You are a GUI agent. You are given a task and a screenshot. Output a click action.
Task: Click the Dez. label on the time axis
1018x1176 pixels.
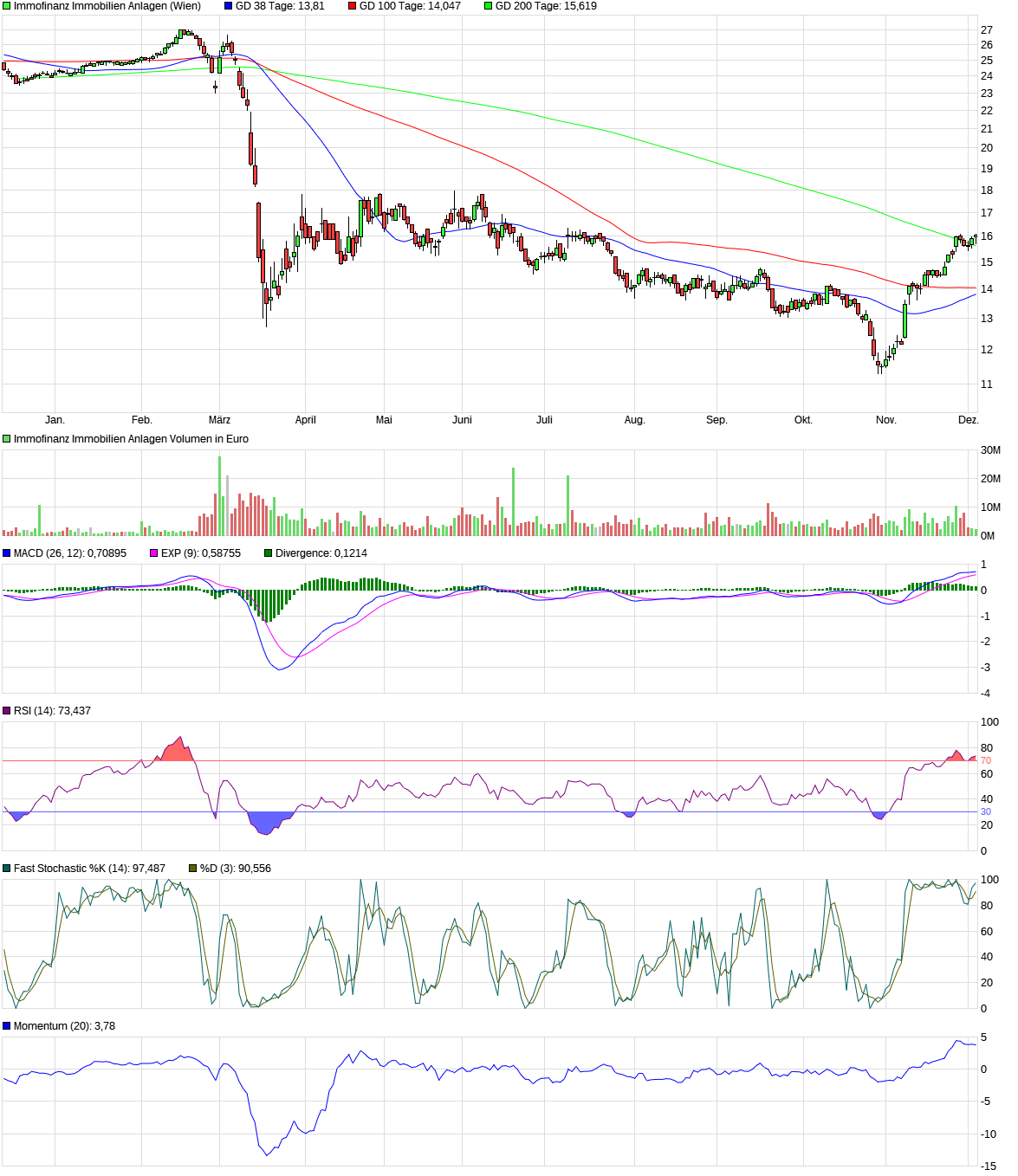968,420
